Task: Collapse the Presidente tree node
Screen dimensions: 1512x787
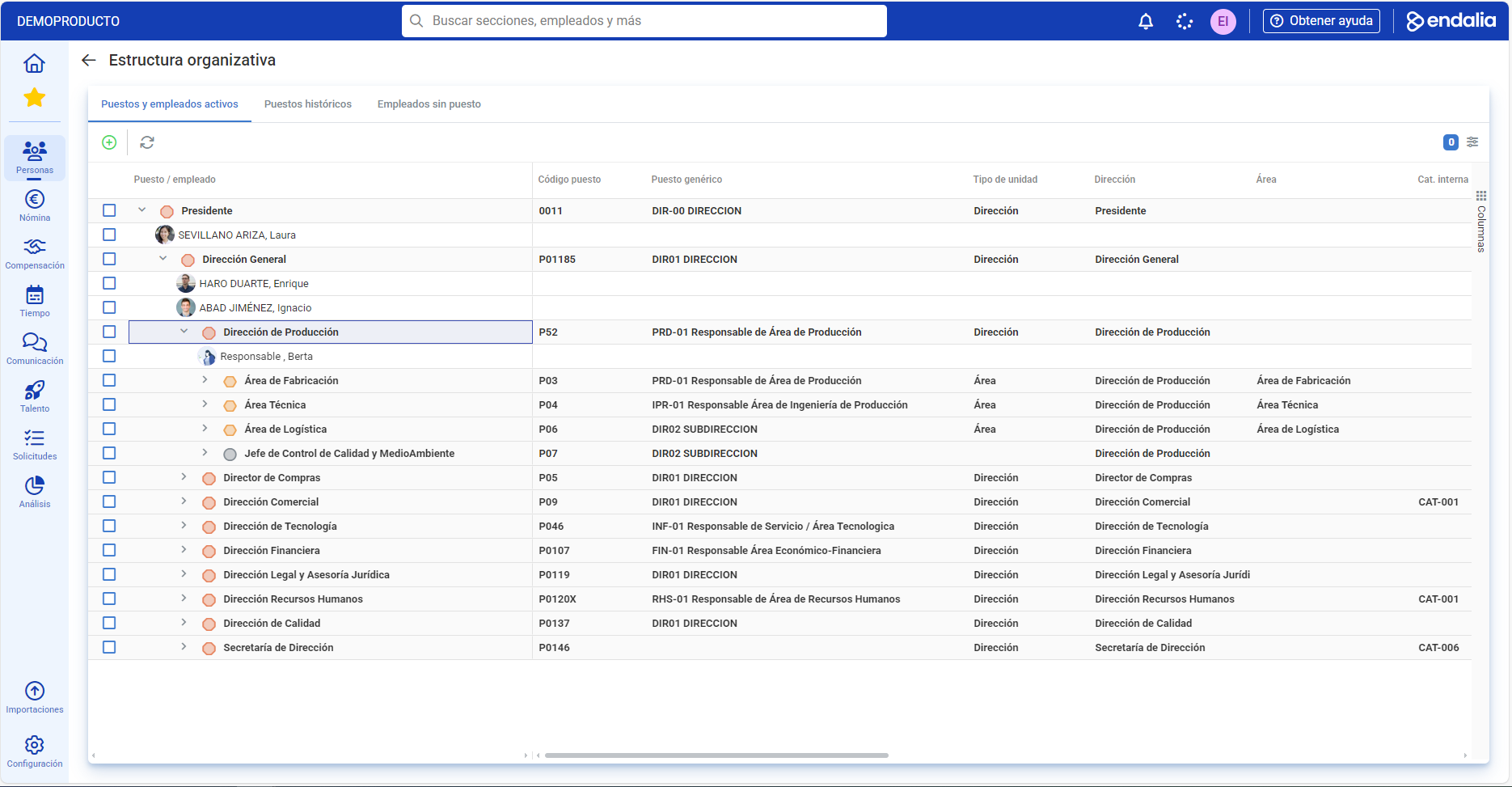Action: (x=142, y=210)
